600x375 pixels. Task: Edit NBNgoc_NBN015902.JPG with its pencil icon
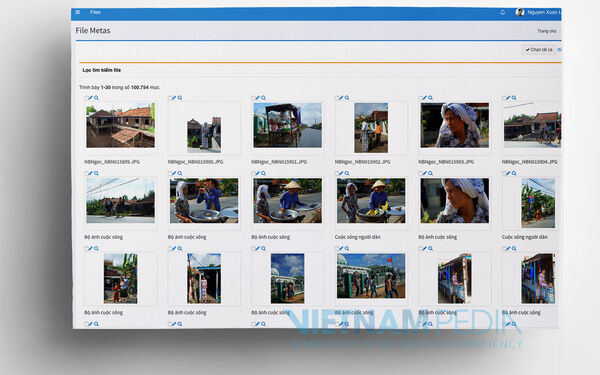[x=341, y=98]
